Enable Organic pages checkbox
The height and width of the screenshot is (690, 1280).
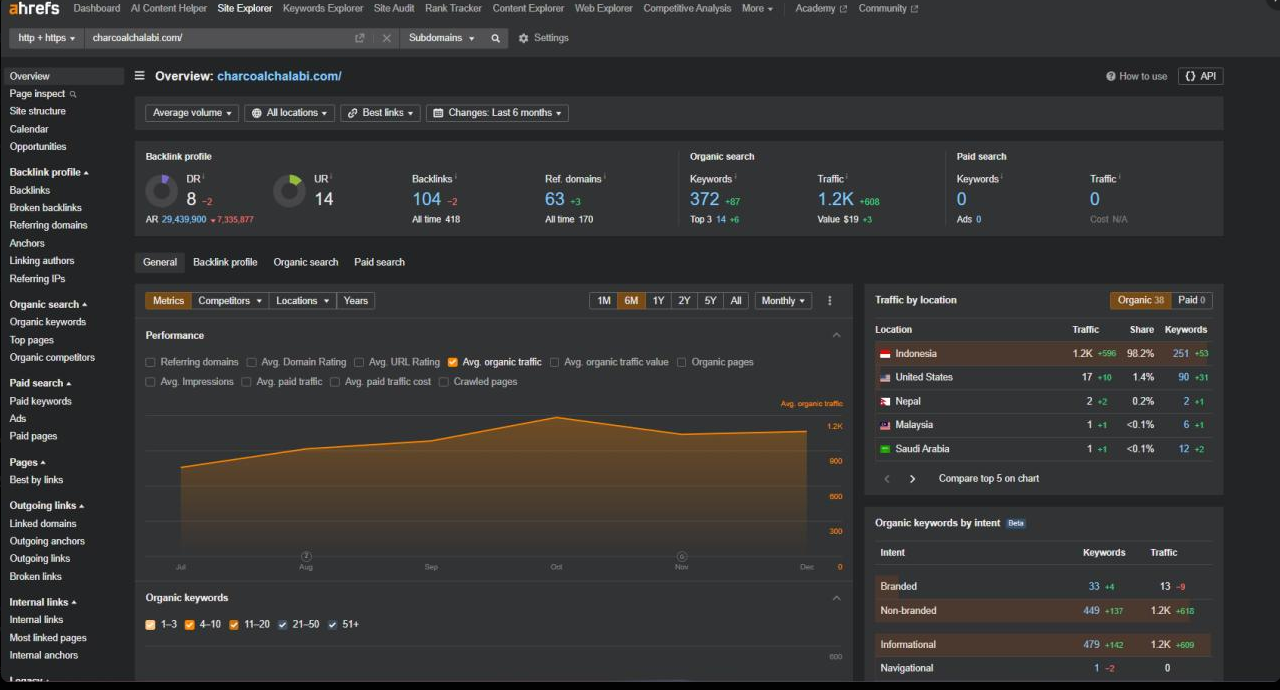[682, 363]
